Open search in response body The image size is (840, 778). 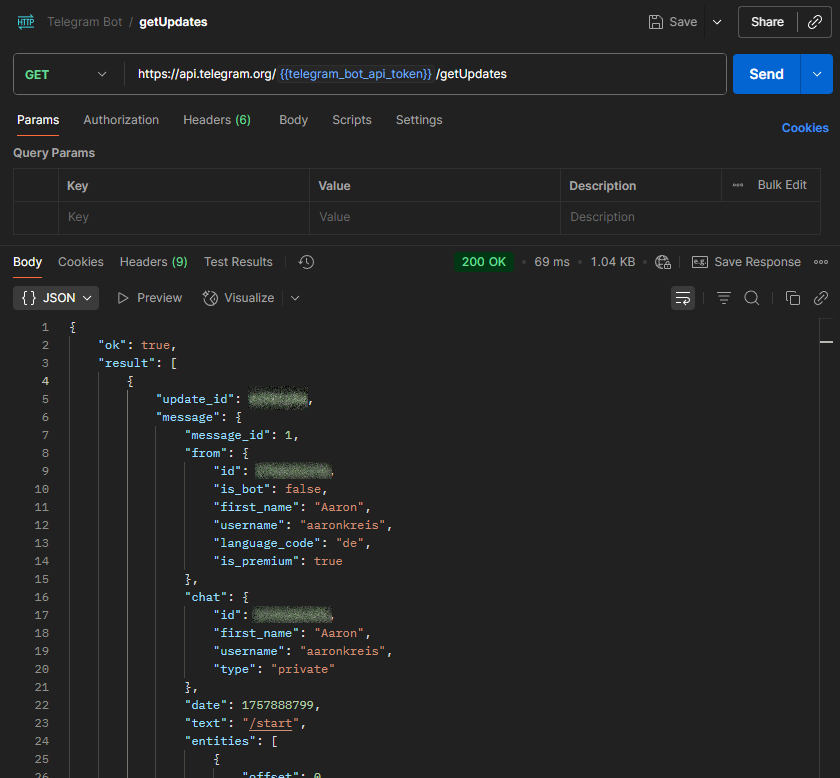point(752,298)
